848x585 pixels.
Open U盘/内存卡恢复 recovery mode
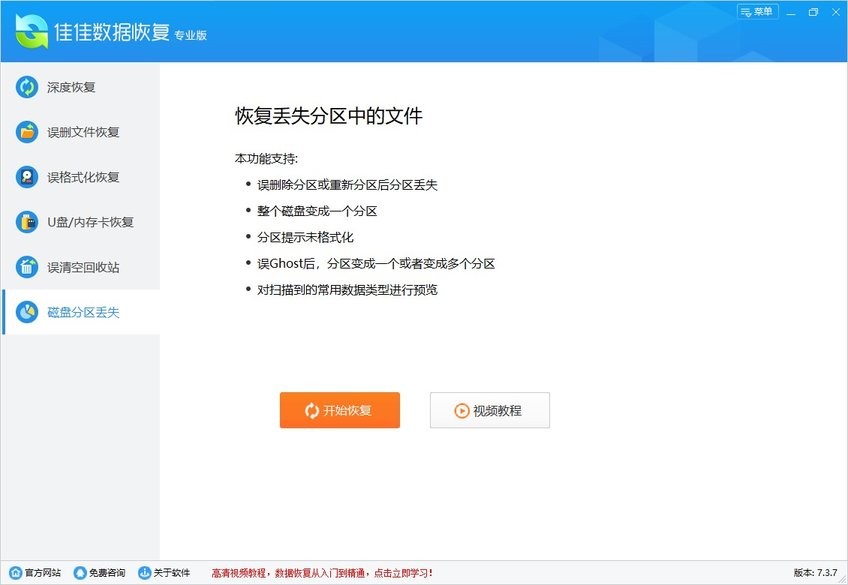(27, 222)
